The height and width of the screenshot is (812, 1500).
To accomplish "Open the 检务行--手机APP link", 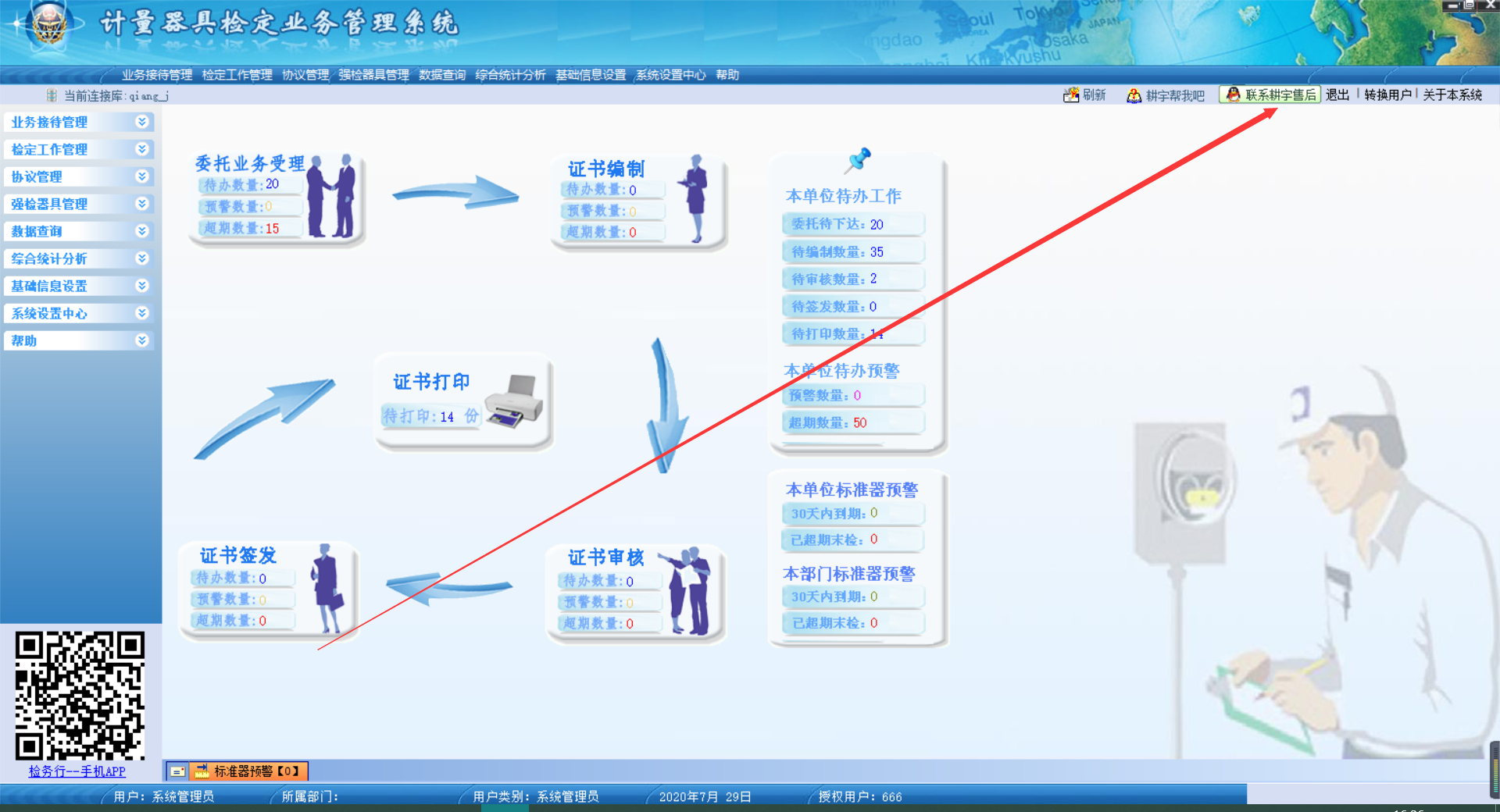I will tap(77, 771).
